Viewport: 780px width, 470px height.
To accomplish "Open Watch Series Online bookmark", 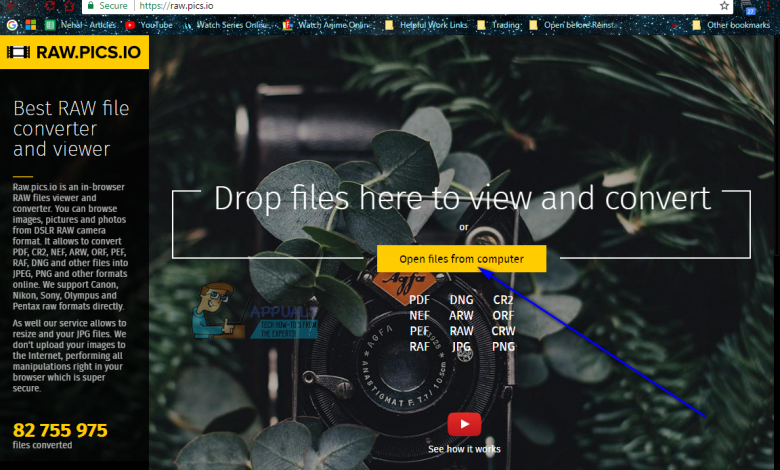I will pos(226,25).
